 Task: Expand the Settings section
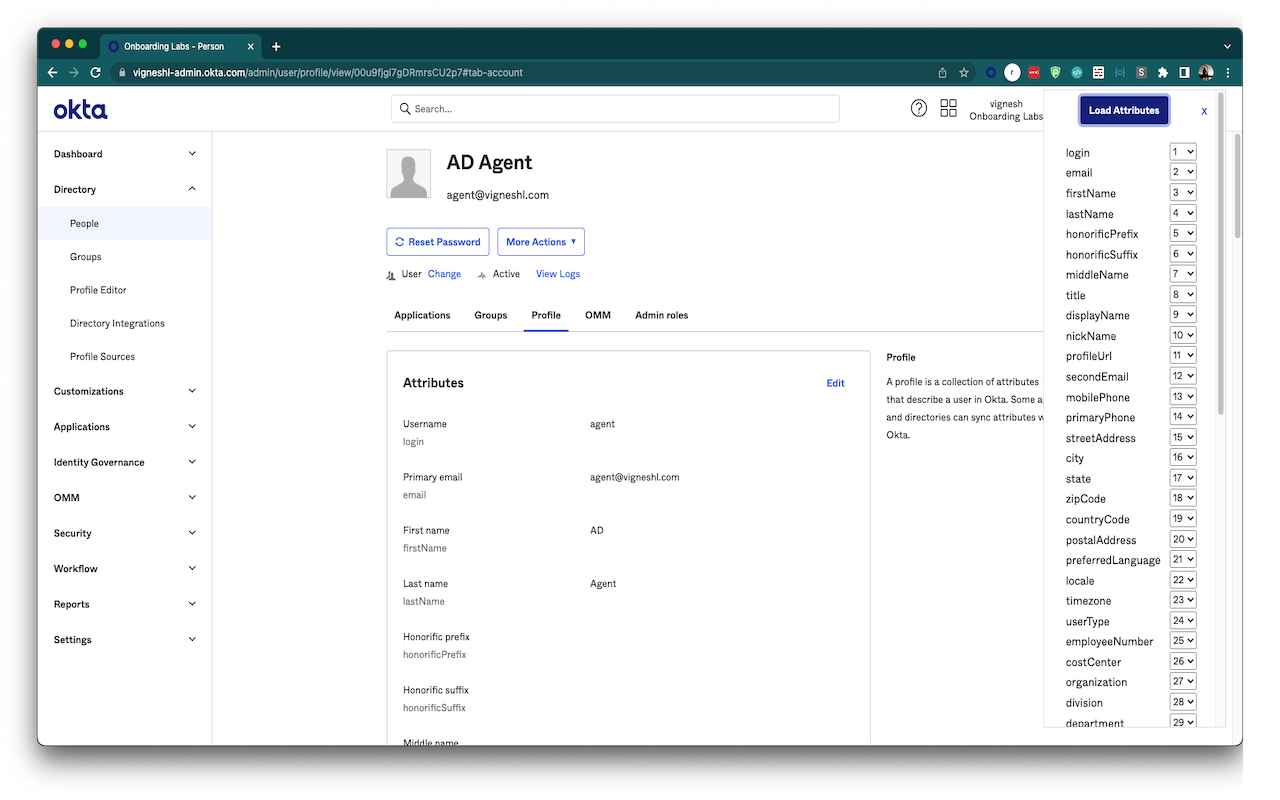(x=125, y=640)
